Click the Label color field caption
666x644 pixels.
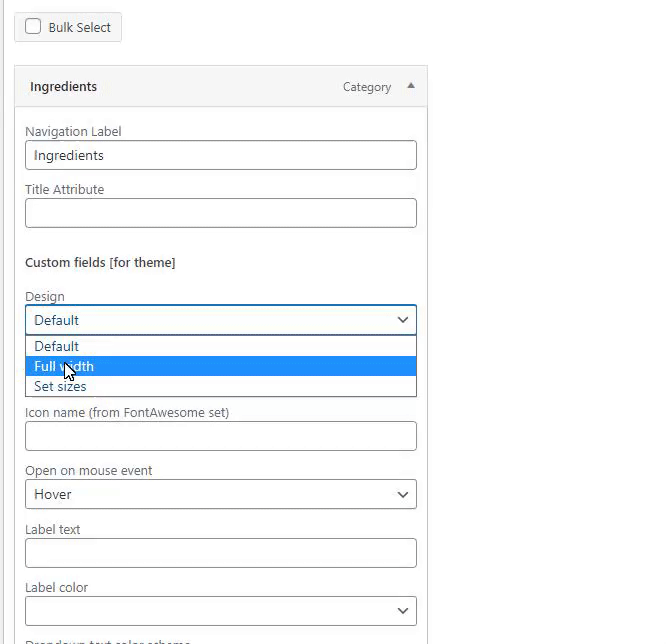[56, 587]
